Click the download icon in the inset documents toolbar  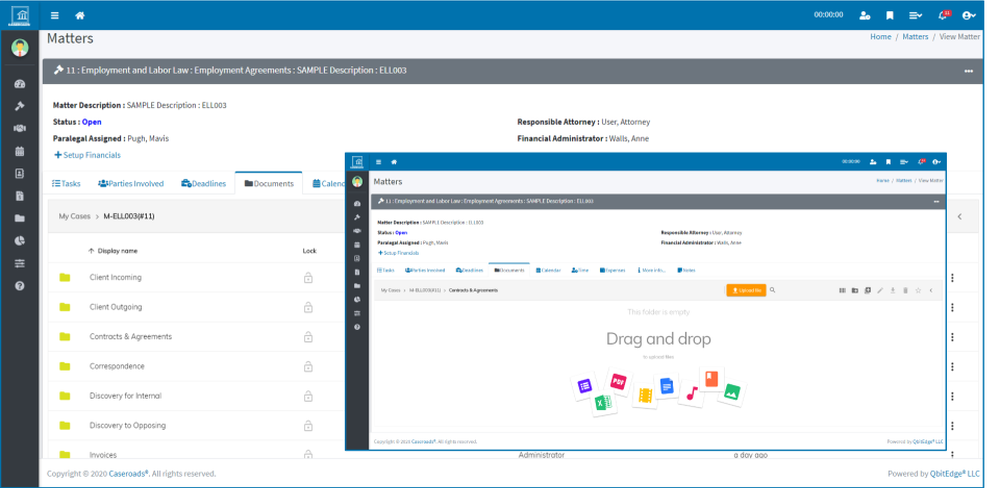pos(893,290)
